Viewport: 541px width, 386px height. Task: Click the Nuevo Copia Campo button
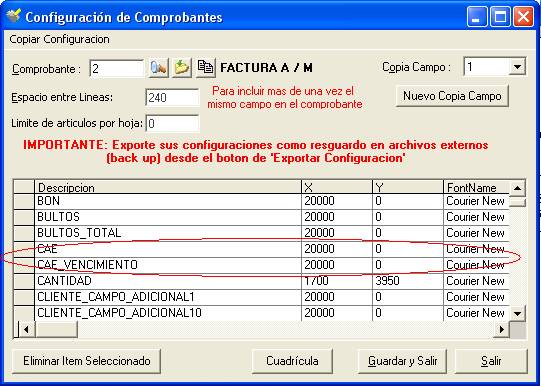tap(452, 96)
